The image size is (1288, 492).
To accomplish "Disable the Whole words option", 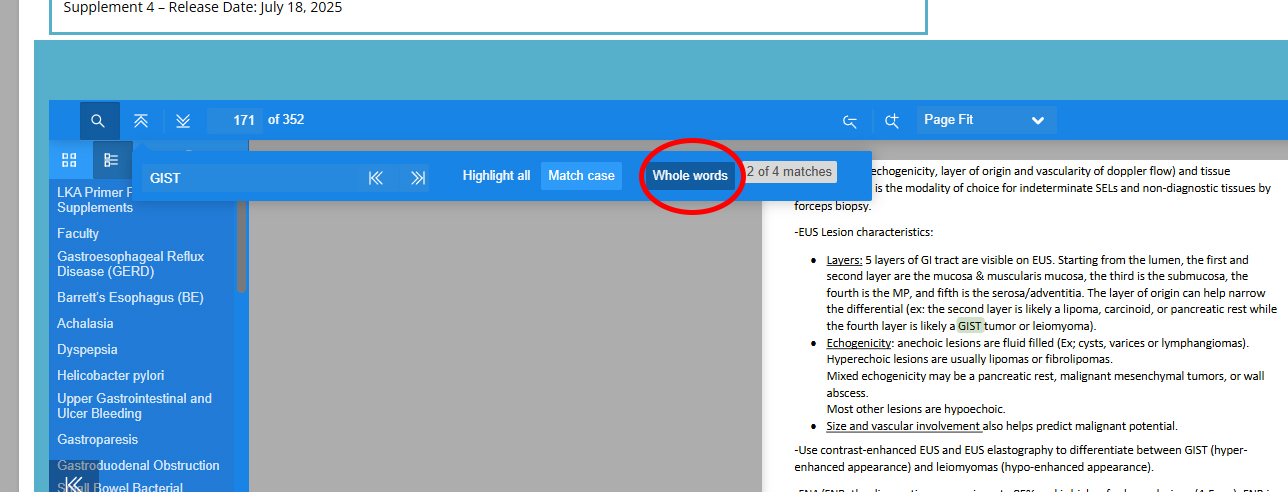I will pyautogui.click(x=690, y=176).
